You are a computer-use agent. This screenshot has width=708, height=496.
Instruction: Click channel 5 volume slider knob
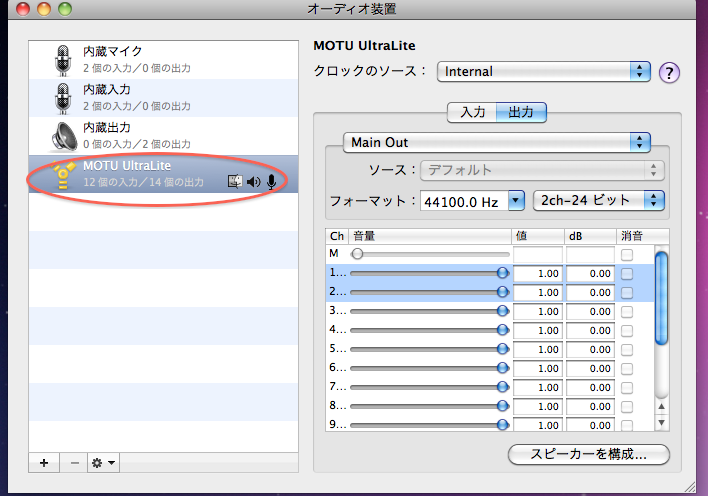point(503,349)
